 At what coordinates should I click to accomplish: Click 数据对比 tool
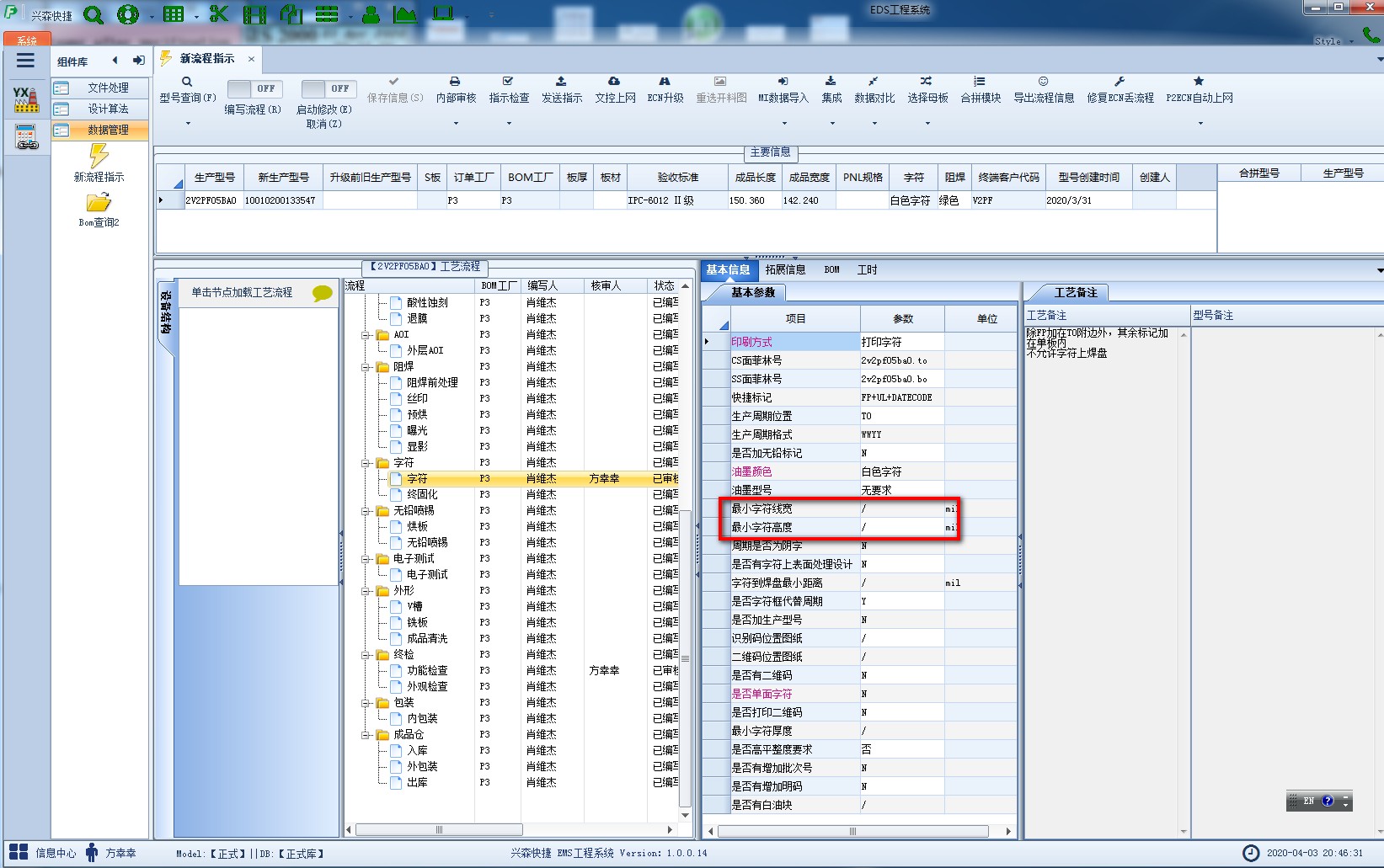874,90
